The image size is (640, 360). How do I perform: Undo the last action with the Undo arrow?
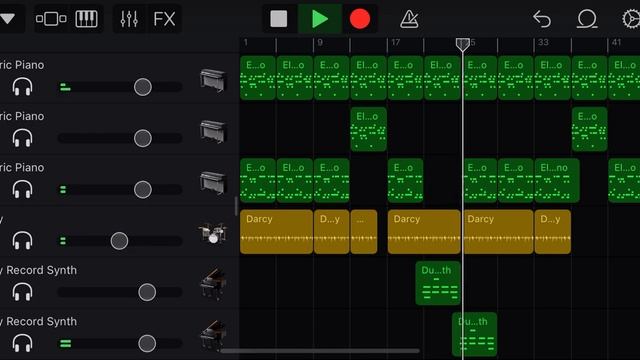542,19
